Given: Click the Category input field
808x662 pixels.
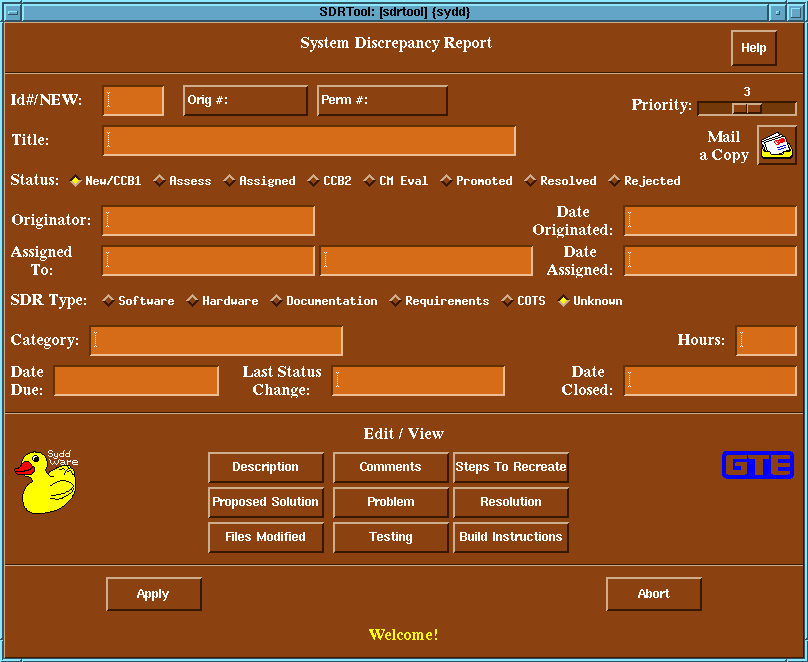Looking at the screenshot, I should [216, 341].
